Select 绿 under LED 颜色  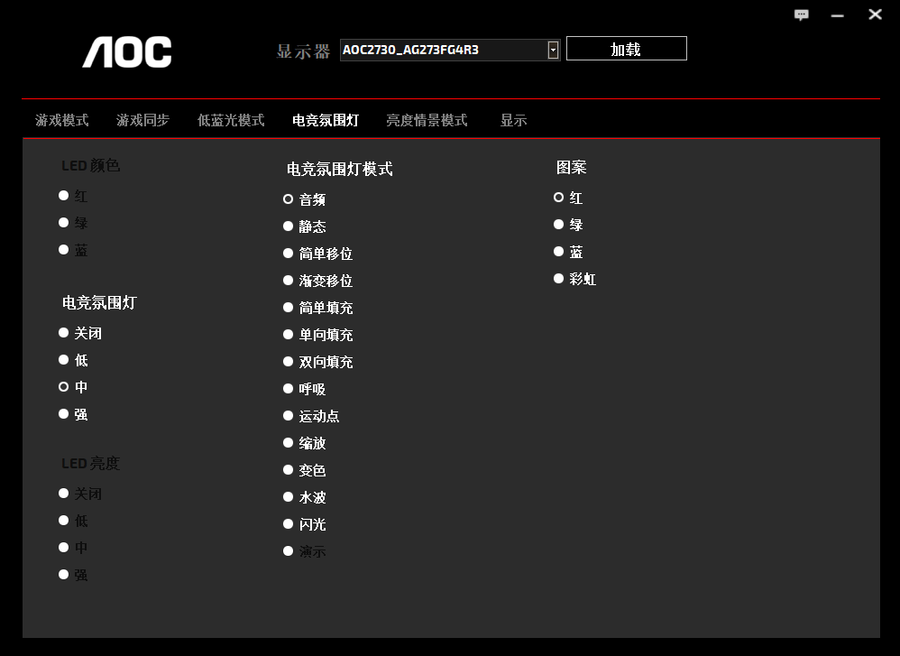pos(64,223)
